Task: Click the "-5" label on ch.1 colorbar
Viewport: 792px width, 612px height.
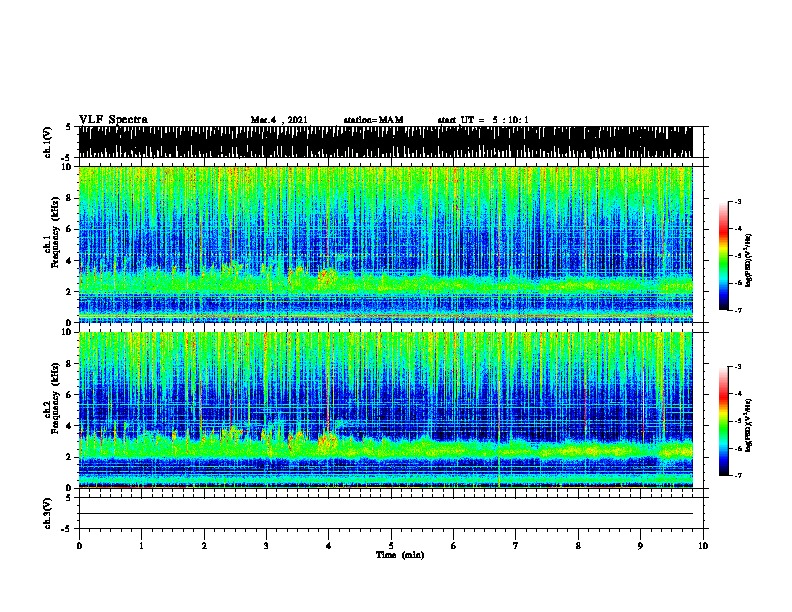Action: [x=737, y=256]
